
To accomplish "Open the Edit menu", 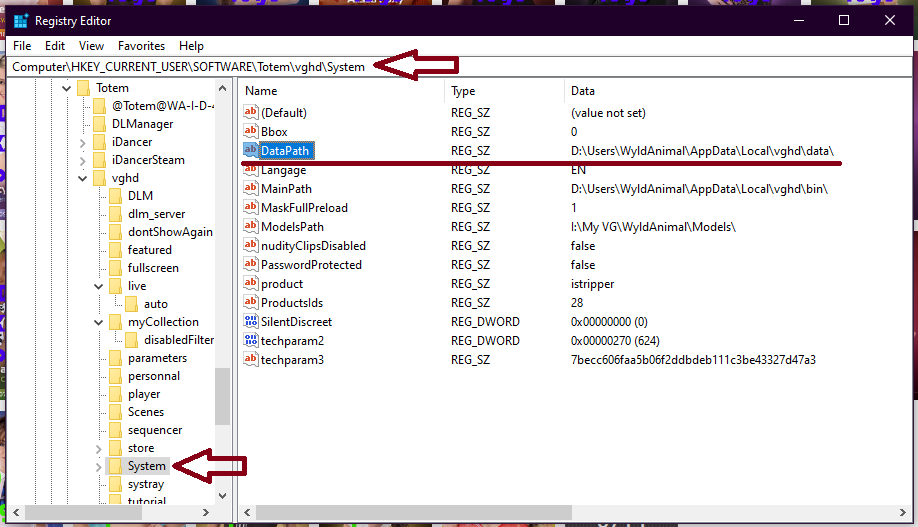I will point(55,46).
